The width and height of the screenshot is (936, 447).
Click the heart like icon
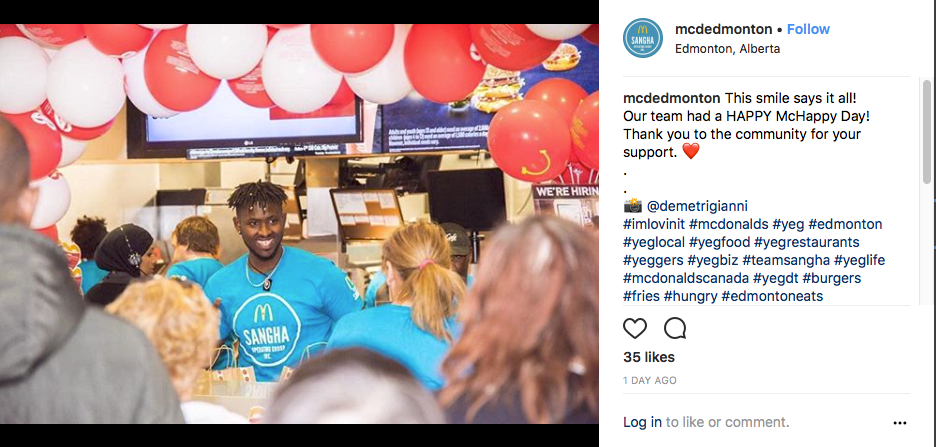tap(635, 328)
